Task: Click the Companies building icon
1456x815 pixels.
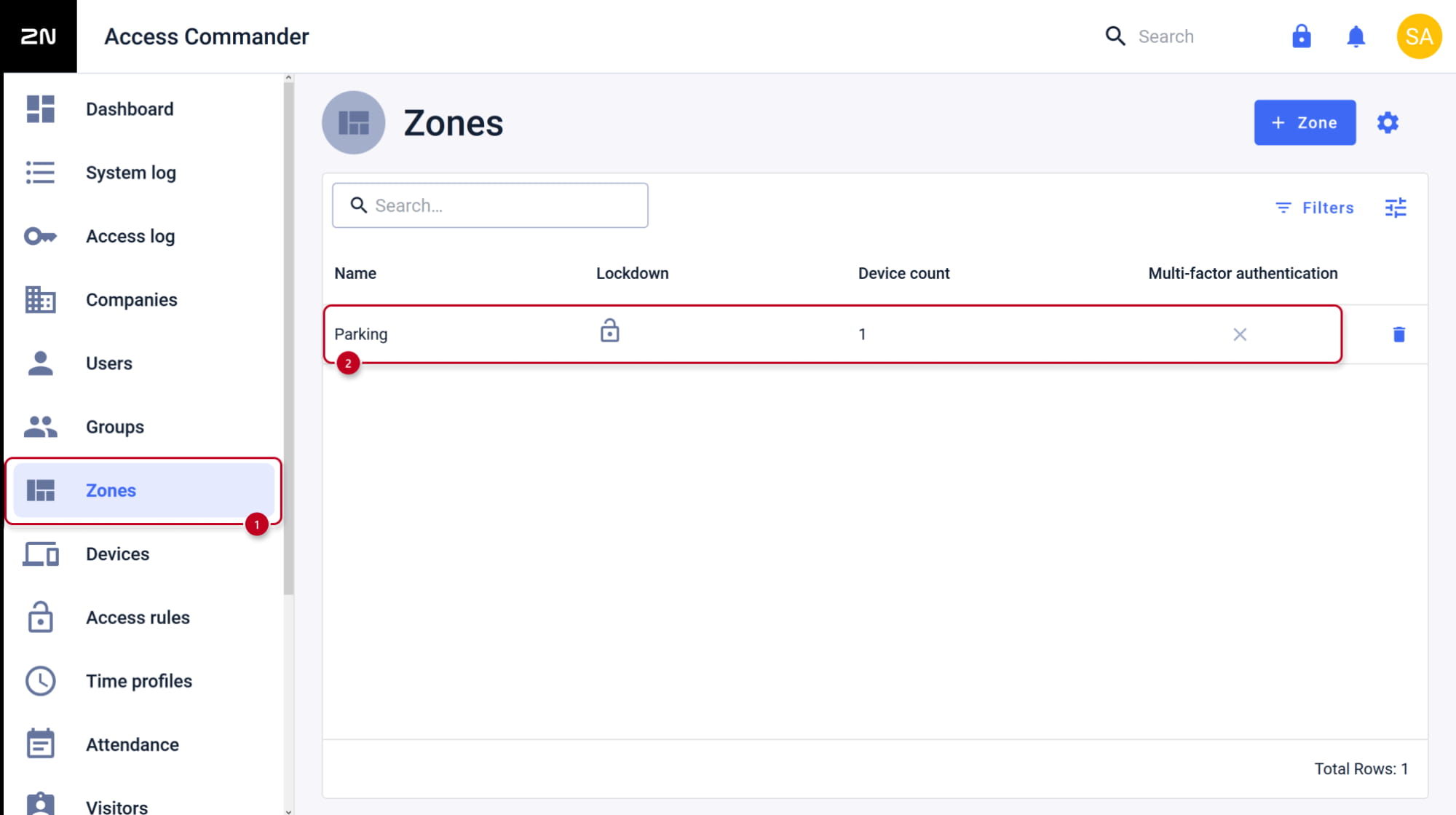Action: (x=40, y=299)
